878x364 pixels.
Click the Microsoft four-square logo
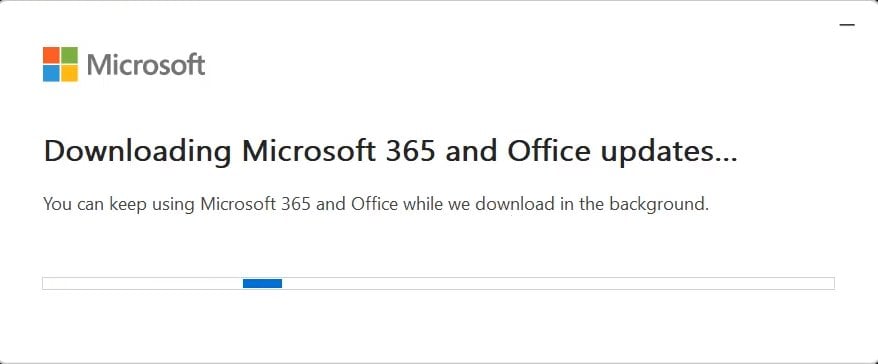60,64
